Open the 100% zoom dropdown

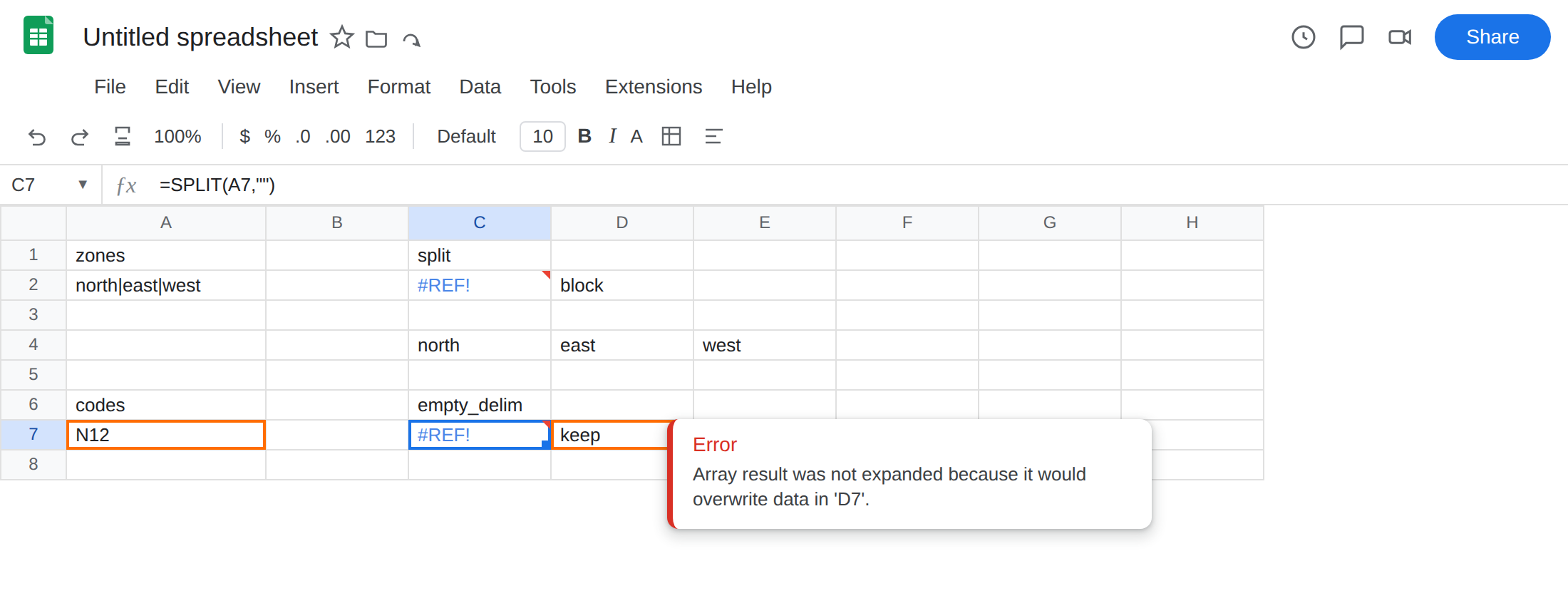coord(177,136)
